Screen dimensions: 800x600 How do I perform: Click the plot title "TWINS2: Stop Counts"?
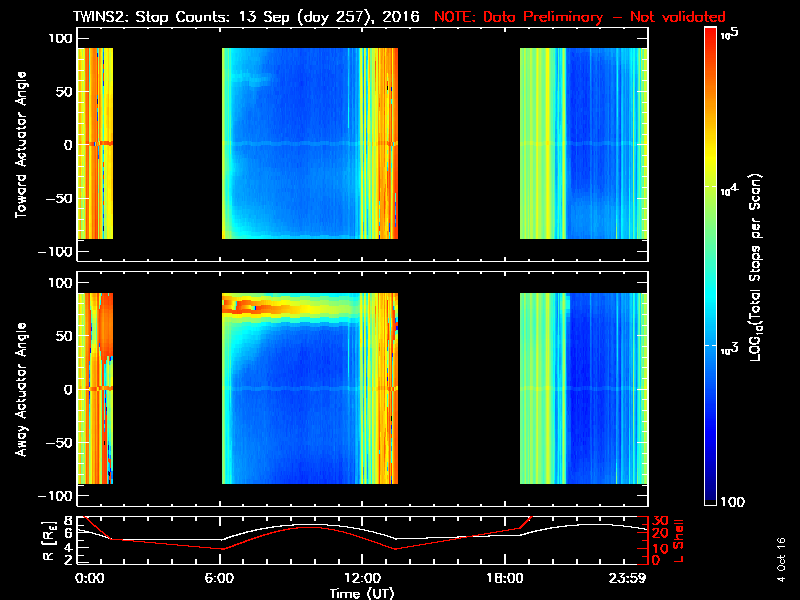tap(150, 17)
